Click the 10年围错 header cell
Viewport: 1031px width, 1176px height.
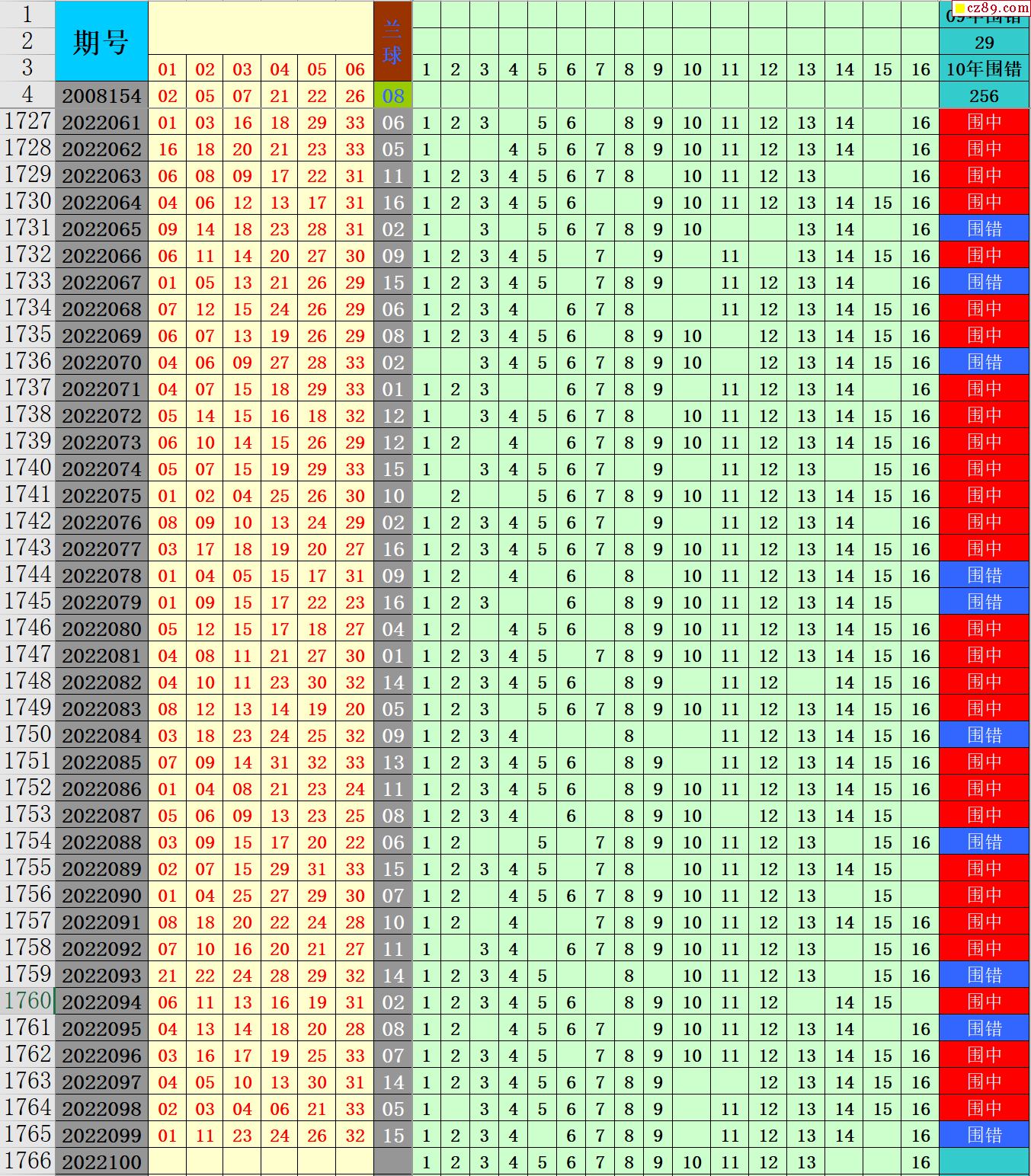[984, 69]
